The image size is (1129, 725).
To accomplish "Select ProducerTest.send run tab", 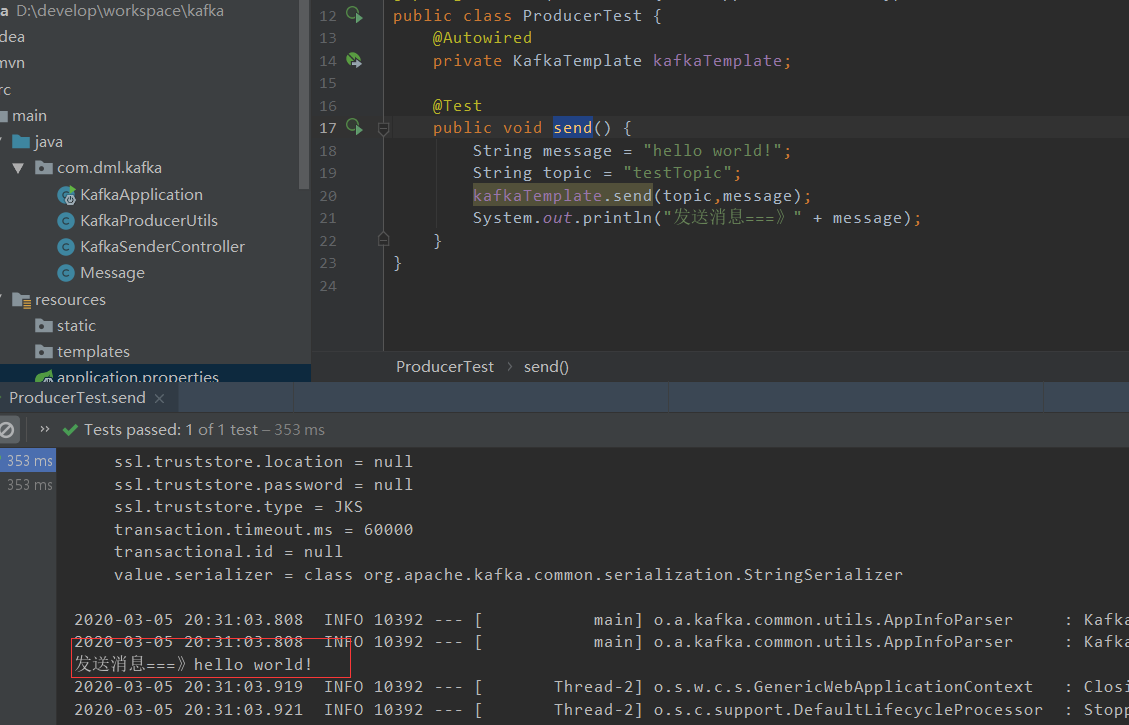I will click(77, 397).
